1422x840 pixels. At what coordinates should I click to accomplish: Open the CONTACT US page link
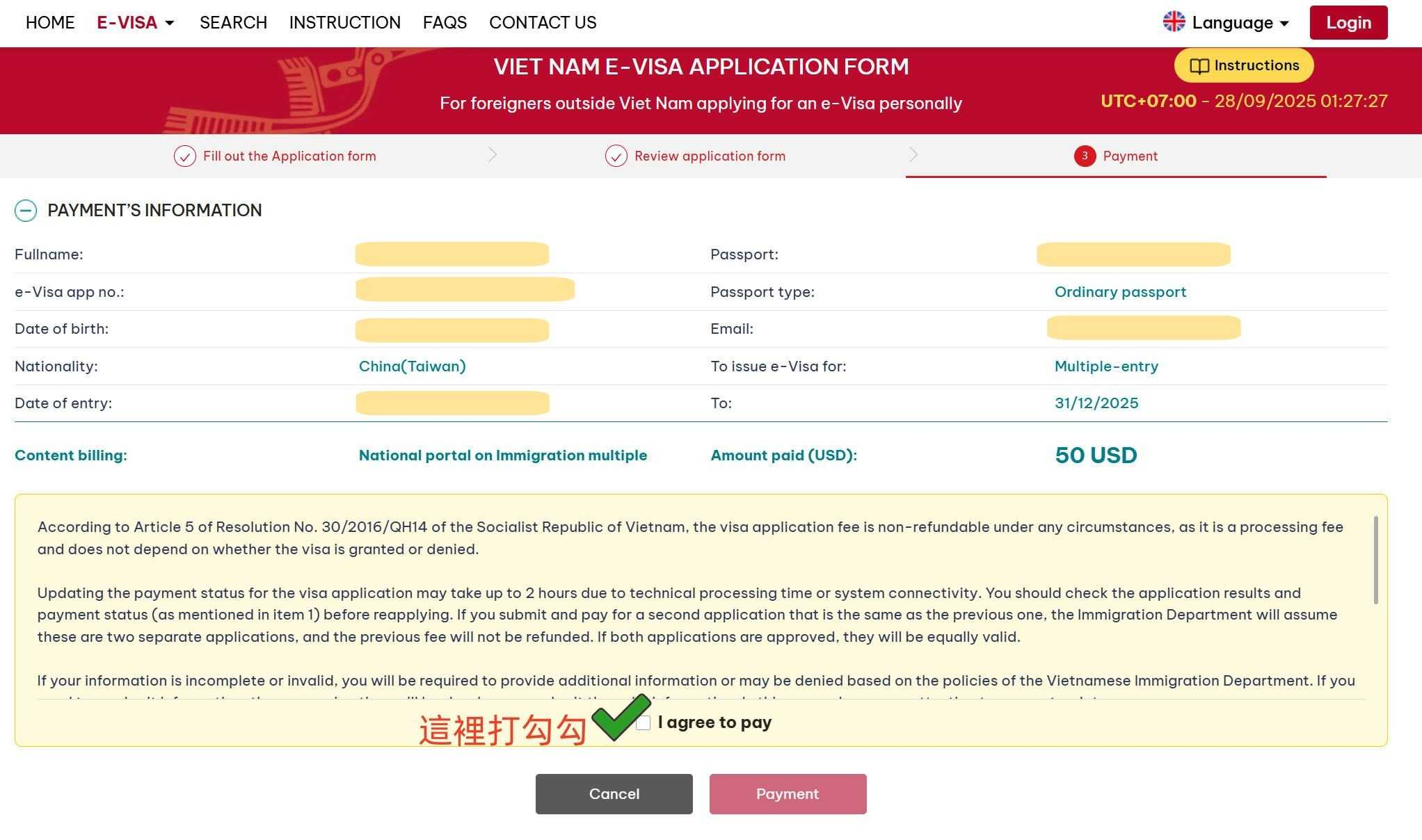coord(543,23)
